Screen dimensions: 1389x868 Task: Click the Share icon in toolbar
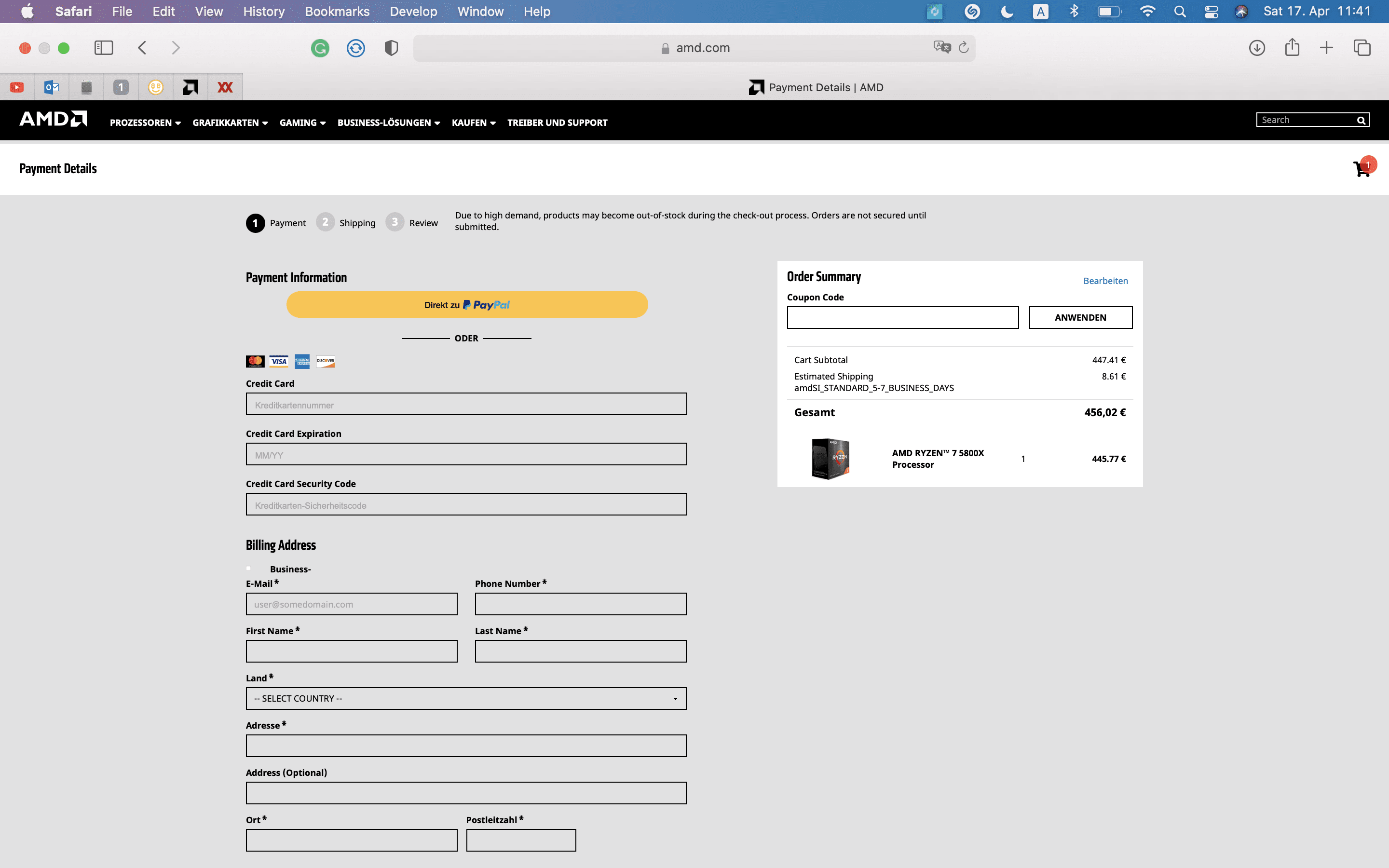(1292, 47)
